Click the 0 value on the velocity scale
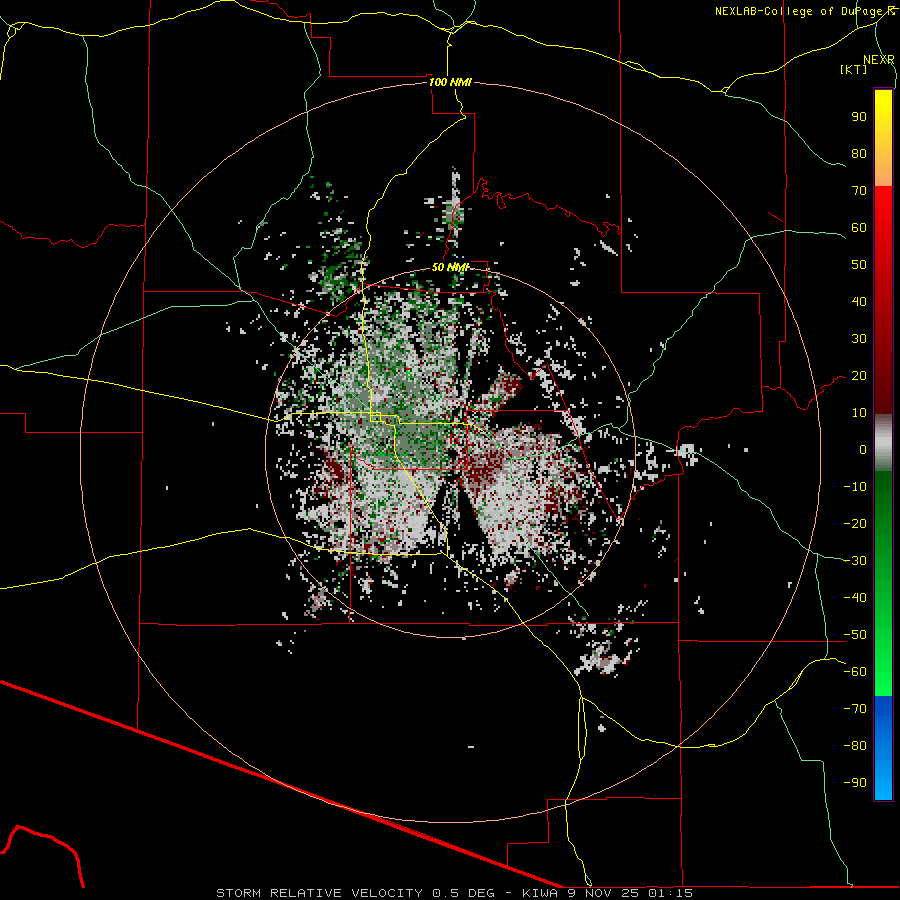The image size is (900, 900). 863,449
